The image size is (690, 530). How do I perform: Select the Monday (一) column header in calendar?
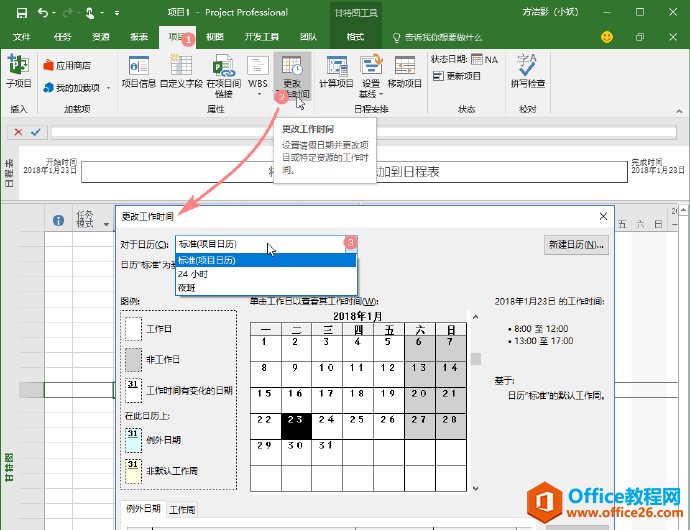pos(265,329)
